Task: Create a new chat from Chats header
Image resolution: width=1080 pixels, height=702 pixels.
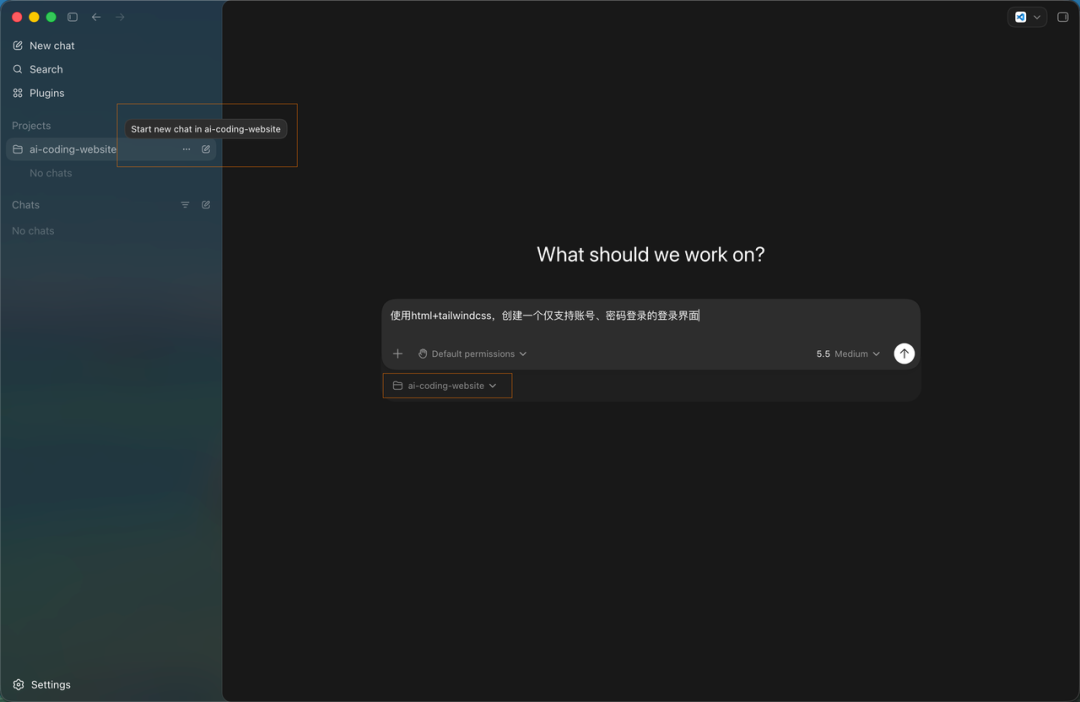Action: 206,205
